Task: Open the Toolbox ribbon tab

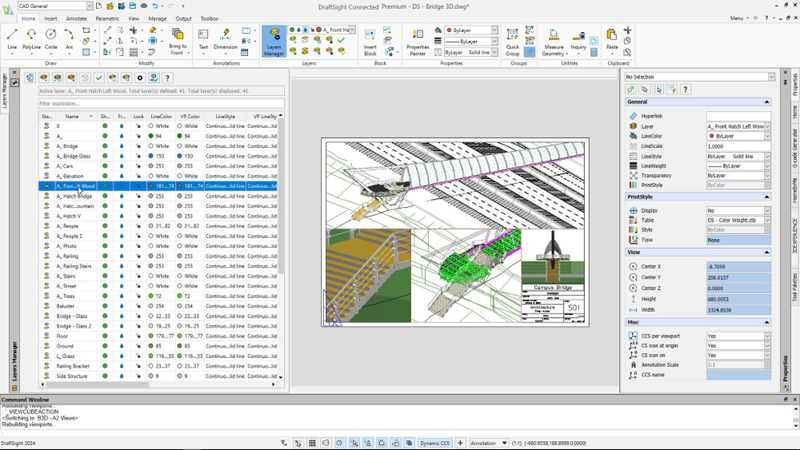Action: 209,18
